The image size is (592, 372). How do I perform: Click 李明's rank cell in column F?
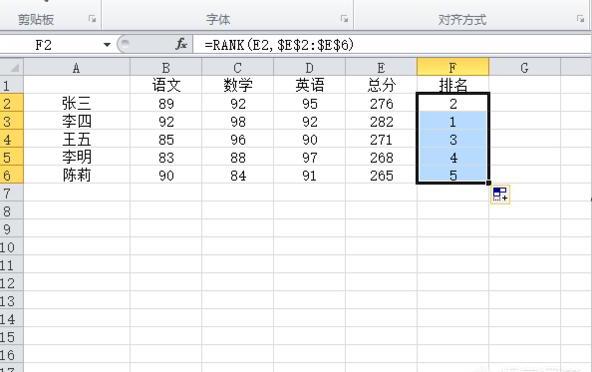(x=453, y=157)
